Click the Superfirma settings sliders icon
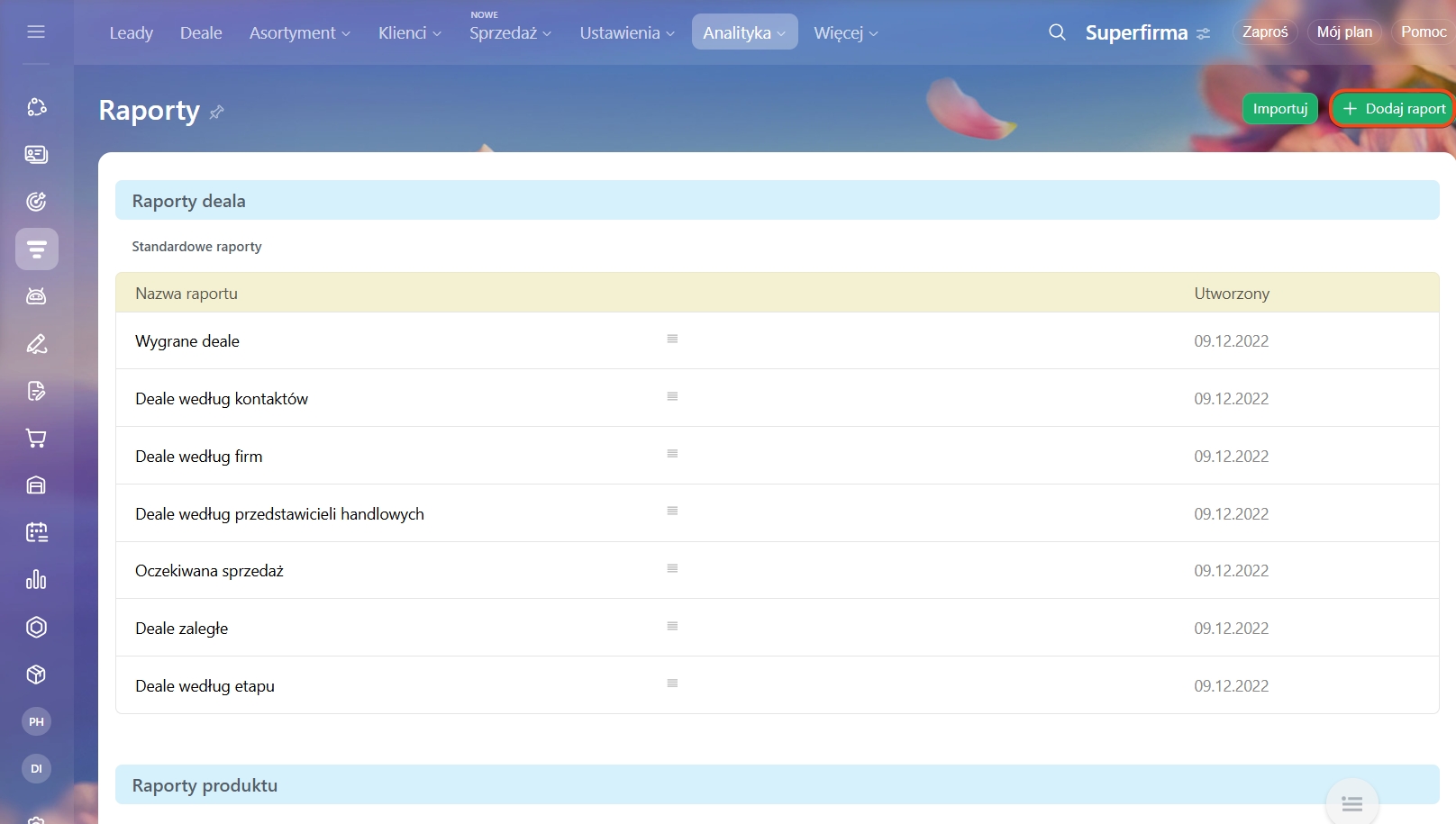 (x=1204, y=33)
